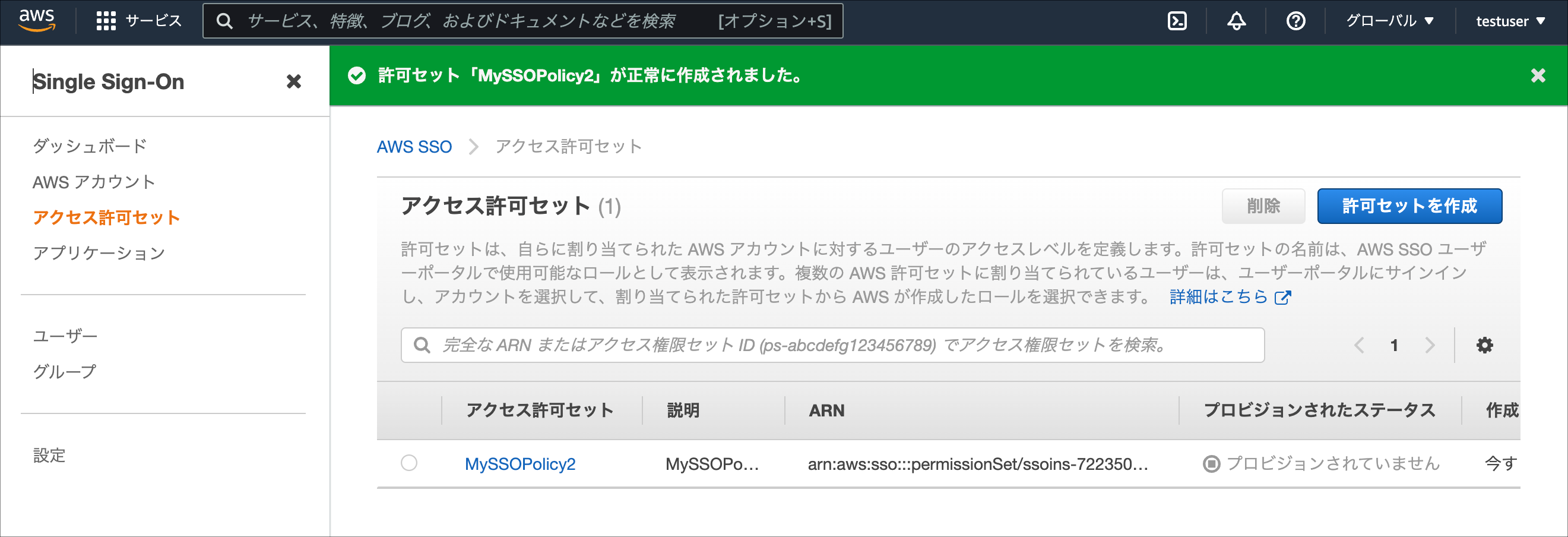Screen dimensions: 1568x537
Task: Go to next page arrow
Action: point(1429,345)
